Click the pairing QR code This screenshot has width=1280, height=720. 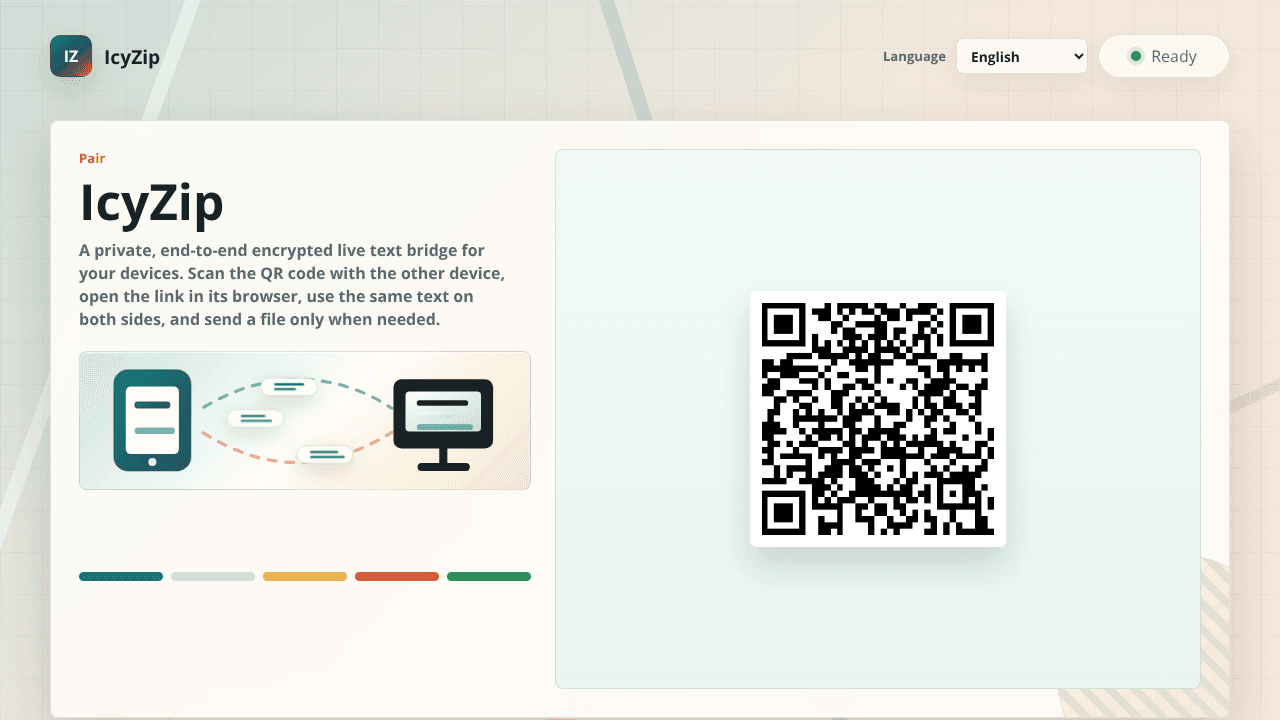(x=878, y=419)
